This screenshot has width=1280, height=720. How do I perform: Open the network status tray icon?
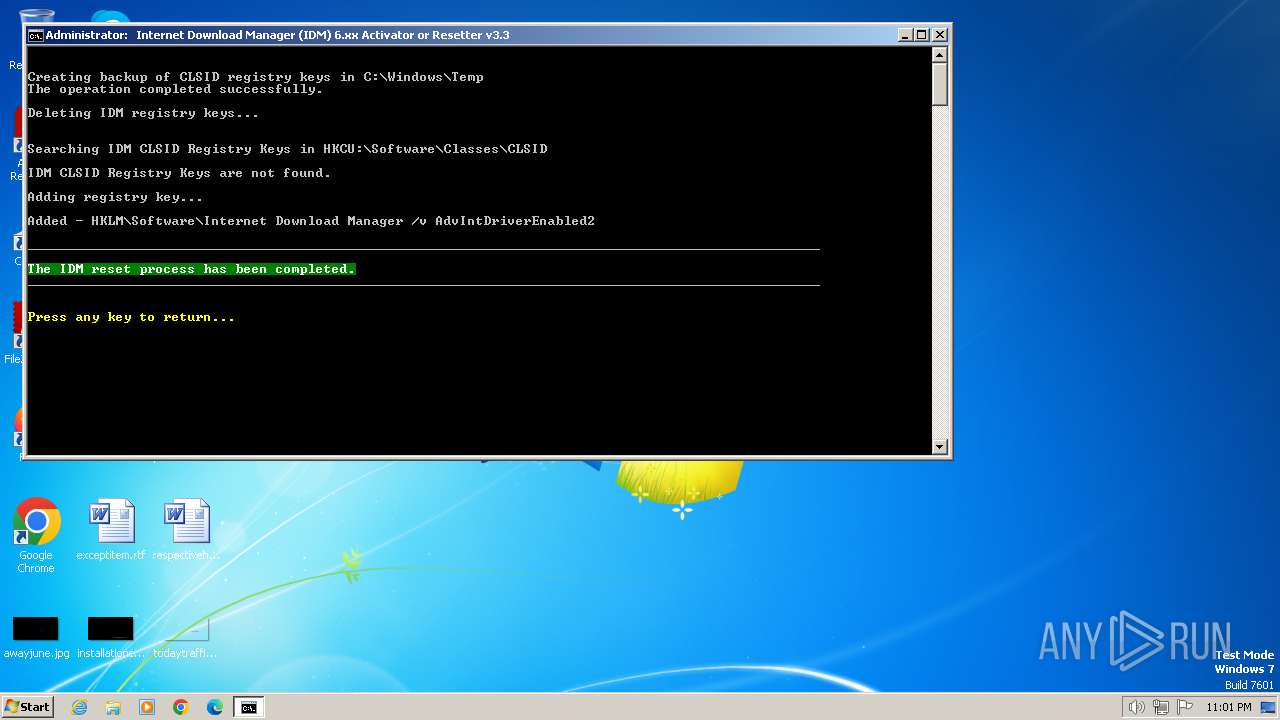pos(1161,707)
